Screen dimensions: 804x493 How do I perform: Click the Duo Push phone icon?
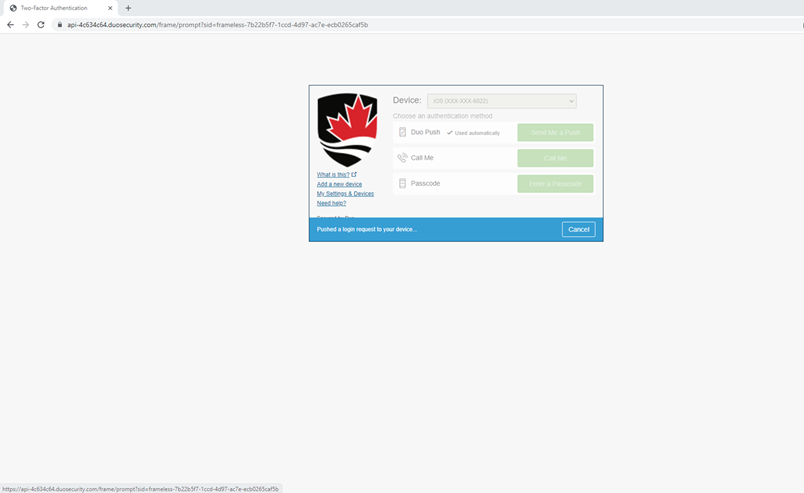coord(402,132)
